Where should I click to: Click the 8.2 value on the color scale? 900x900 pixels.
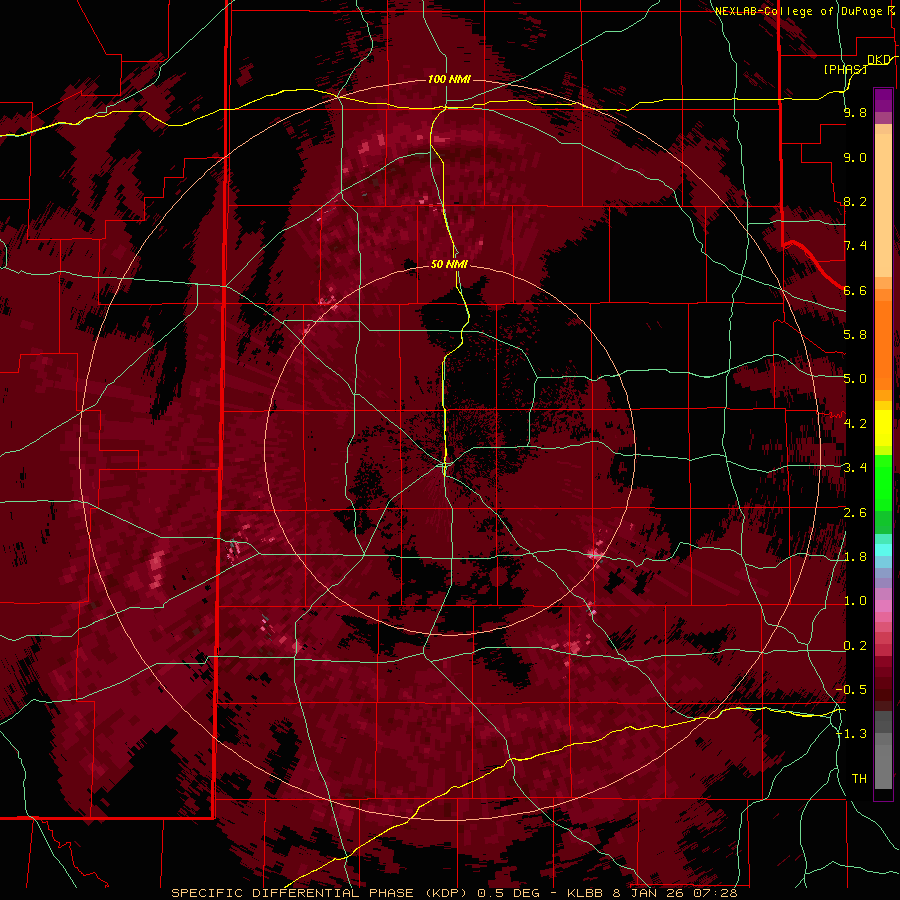[855, 201]
